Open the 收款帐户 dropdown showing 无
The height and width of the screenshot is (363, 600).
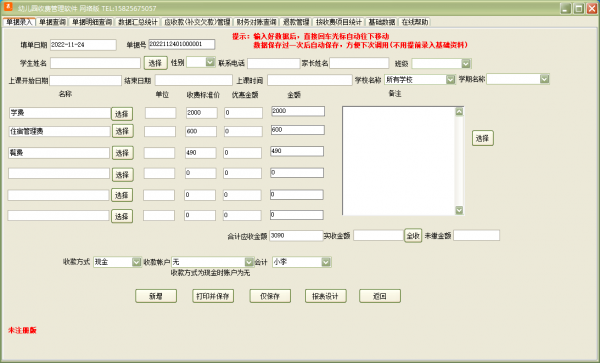(249, 262)
